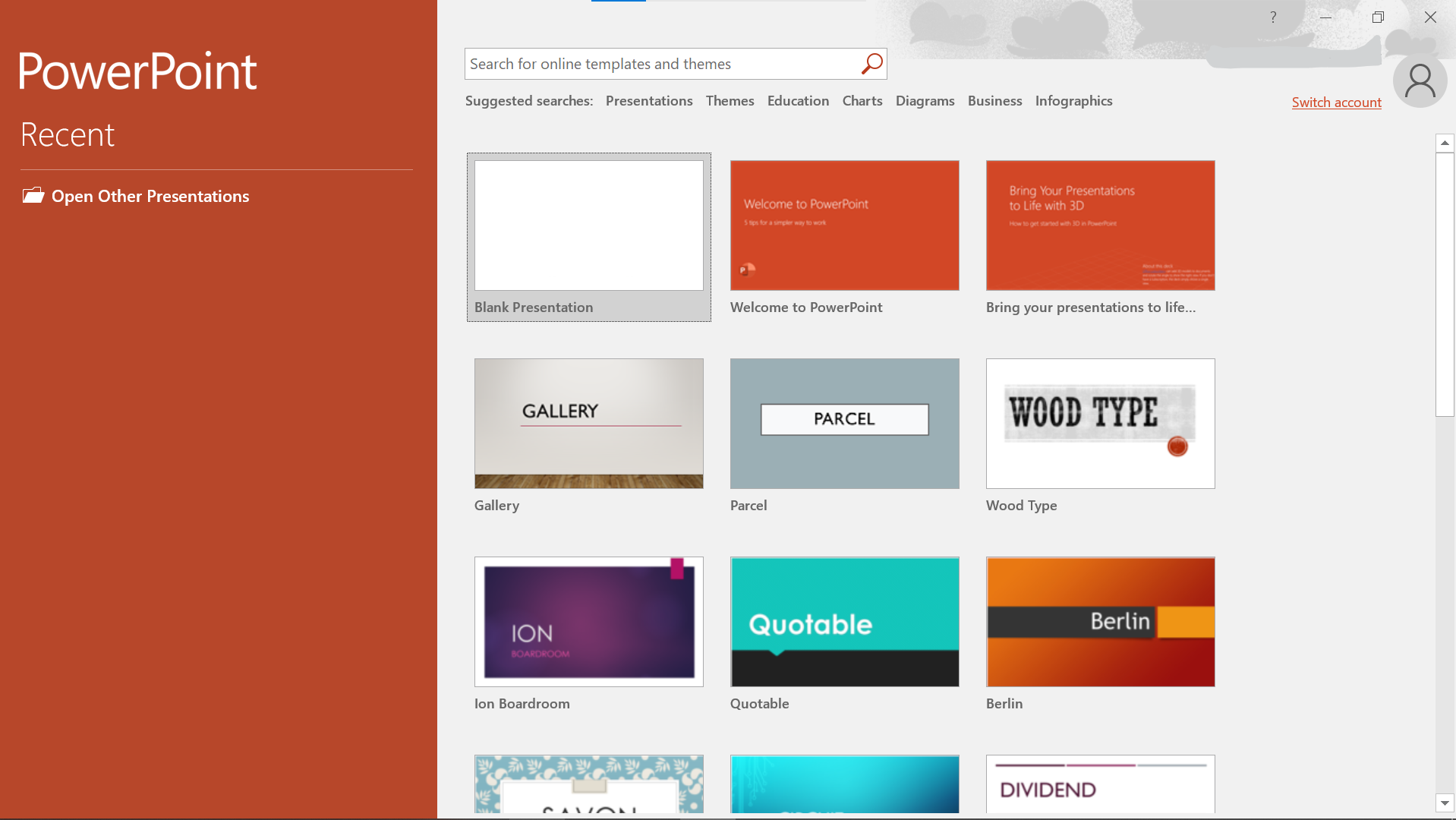
Task: Select the Business suggested search
Action: click(x=994, y=101)
